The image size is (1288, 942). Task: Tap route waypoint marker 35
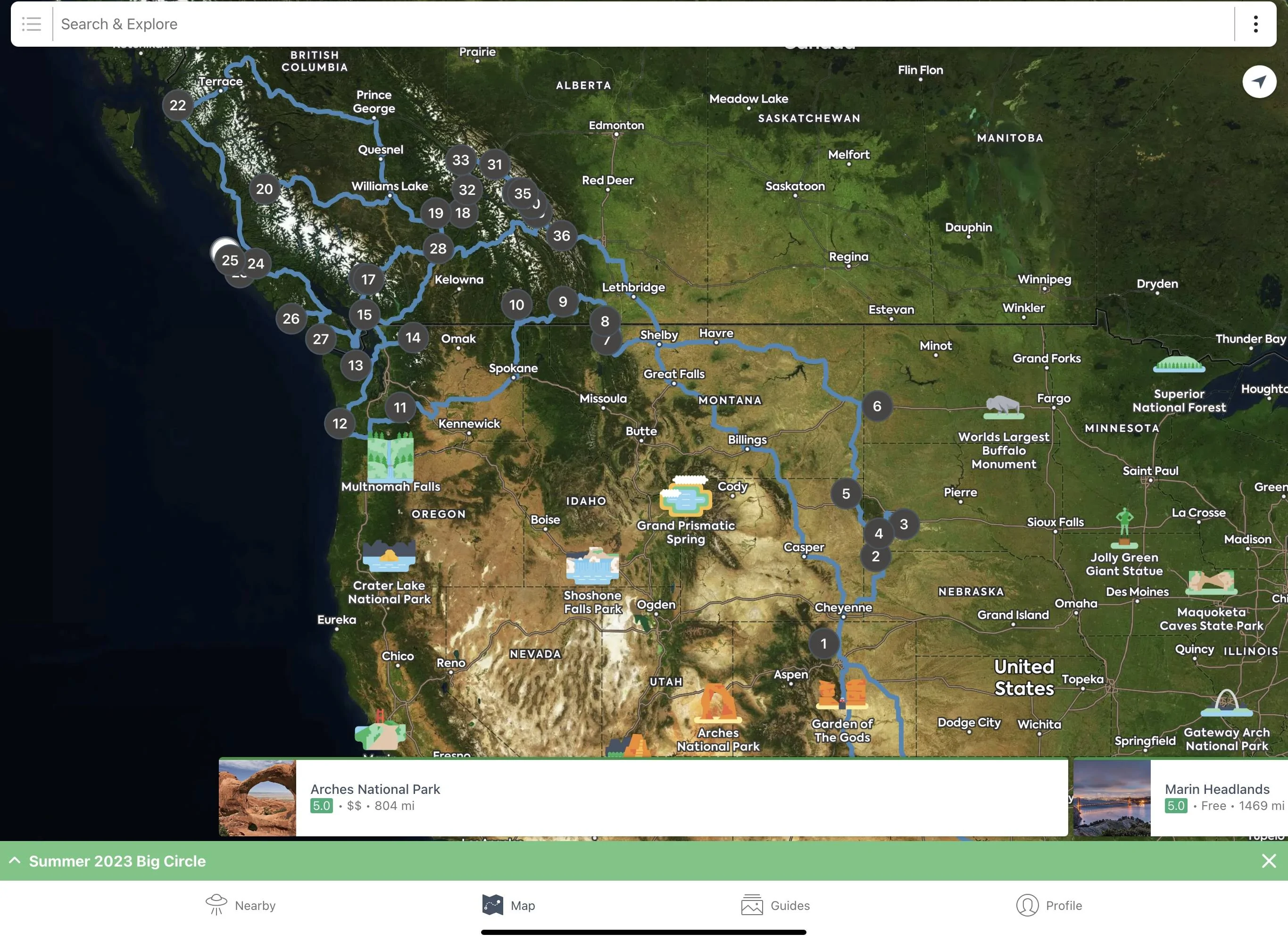pos(522,194)
